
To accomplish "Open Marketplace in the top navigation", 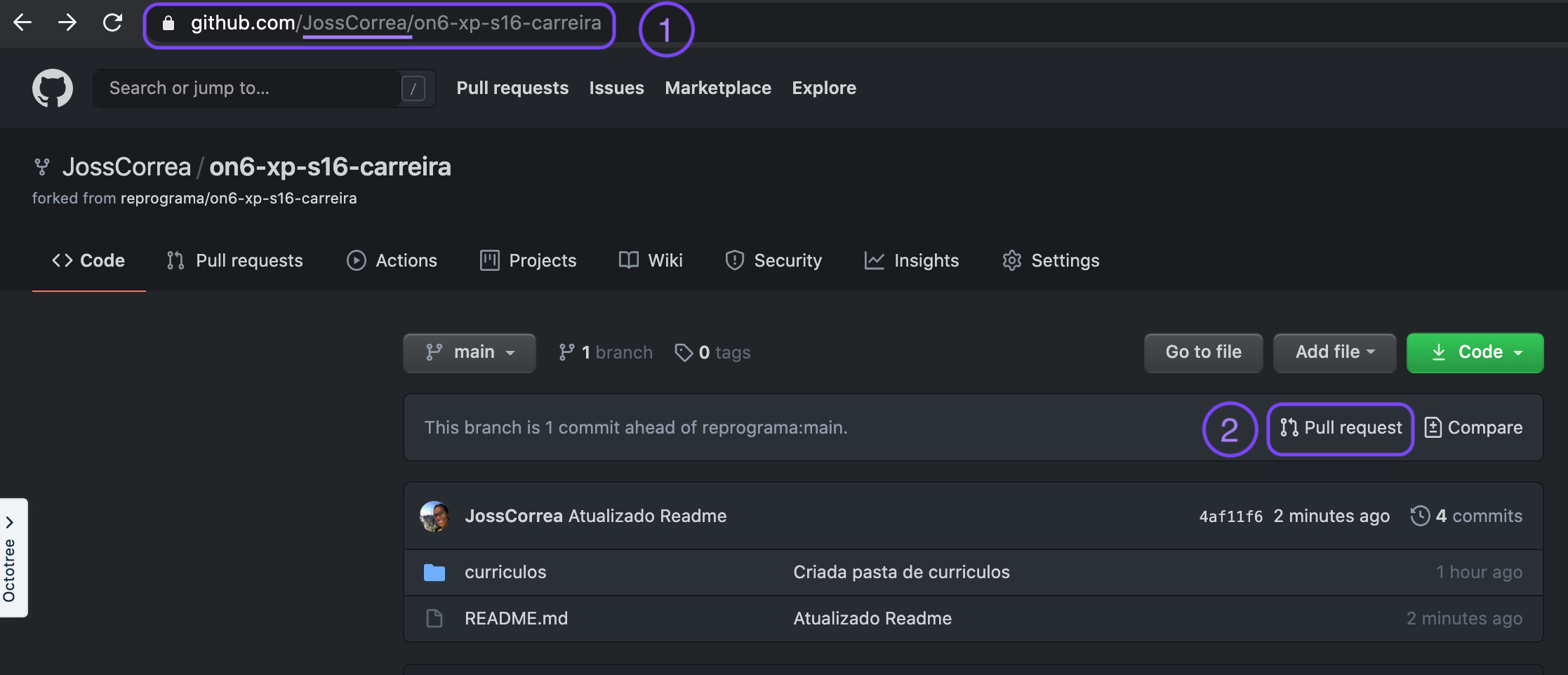I will pos(718,88).
